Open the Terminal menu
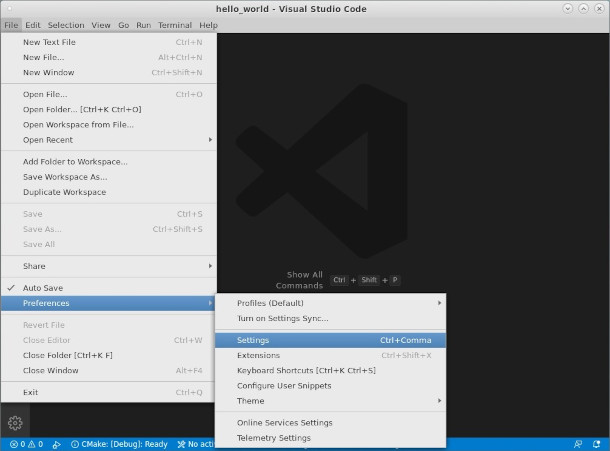Screen dimensions: 610x451 click(175, 25)
